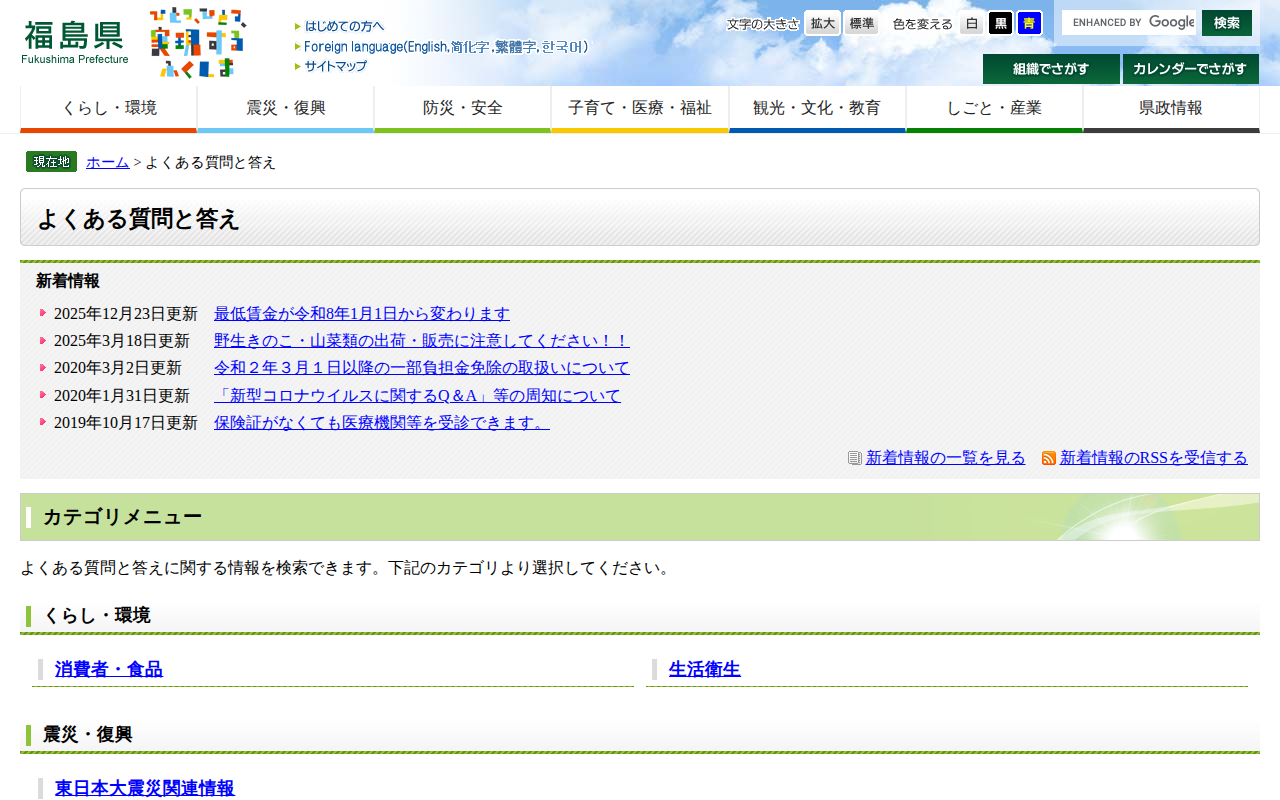Click the 文字の大きさ label
Image resolution: width=1280 pixels, height=800 pixels.
763,24
